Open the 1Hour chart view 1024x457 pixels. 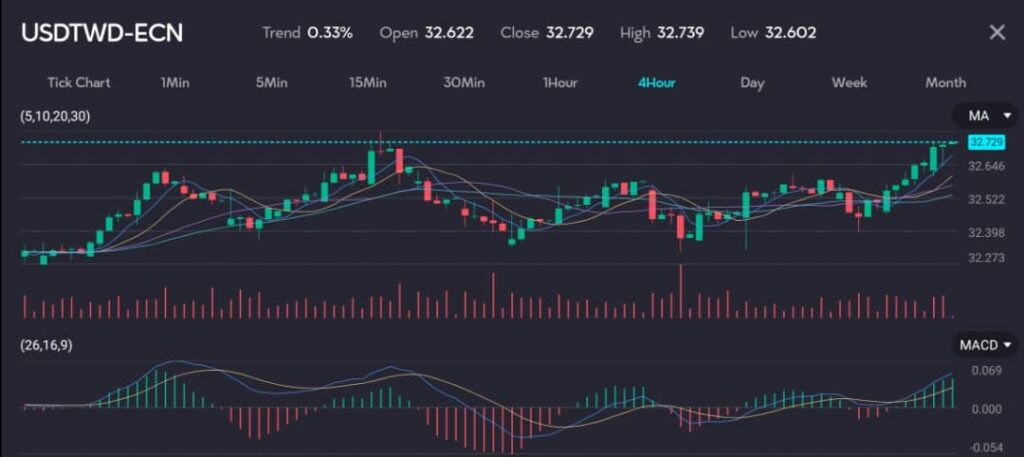pos(560,82)
